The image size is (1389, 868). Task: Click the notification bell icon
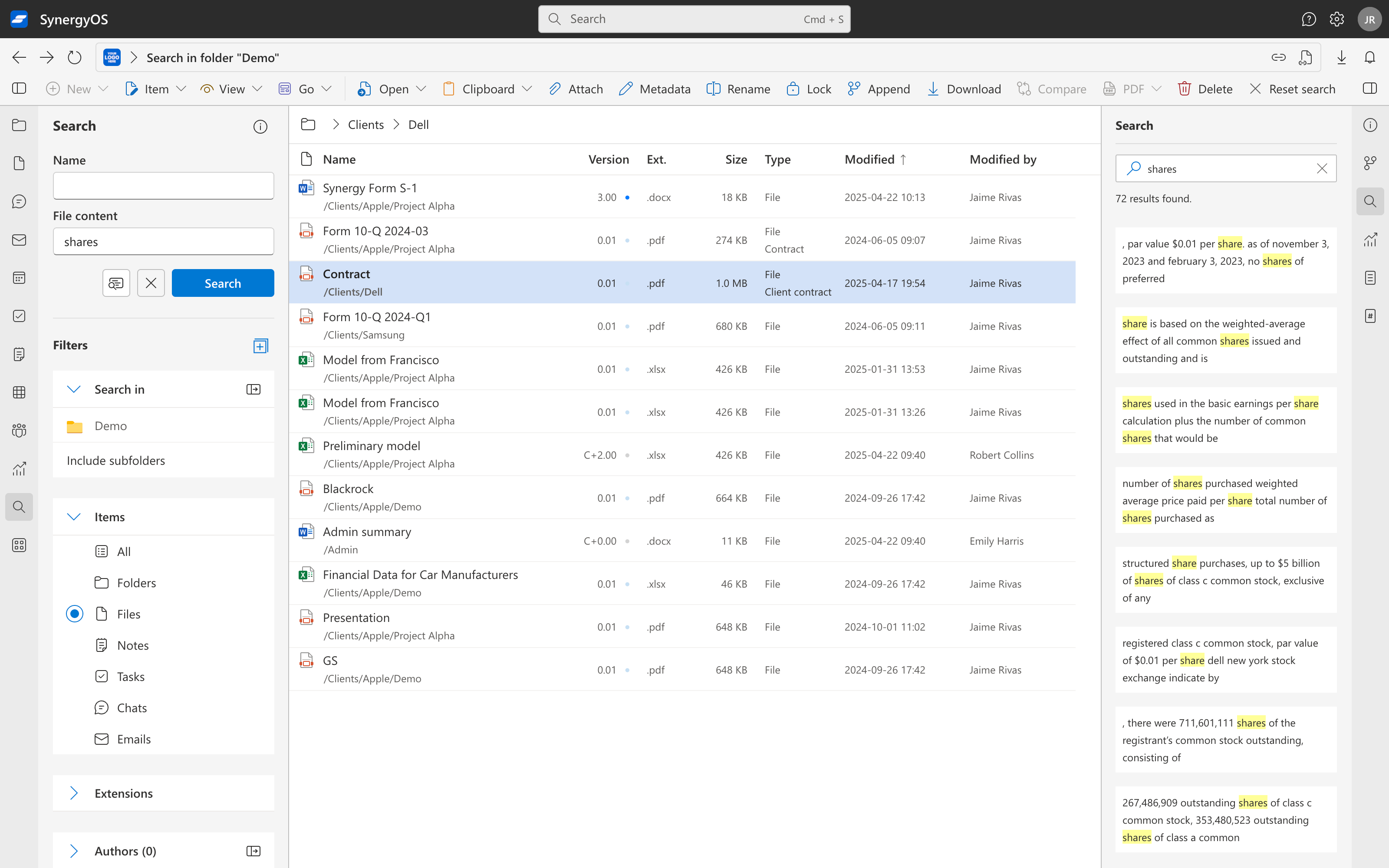coord(1370,57)
